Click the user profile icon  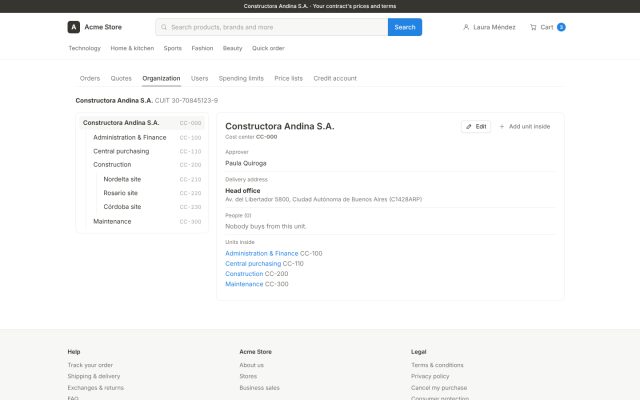pos(466,27)
